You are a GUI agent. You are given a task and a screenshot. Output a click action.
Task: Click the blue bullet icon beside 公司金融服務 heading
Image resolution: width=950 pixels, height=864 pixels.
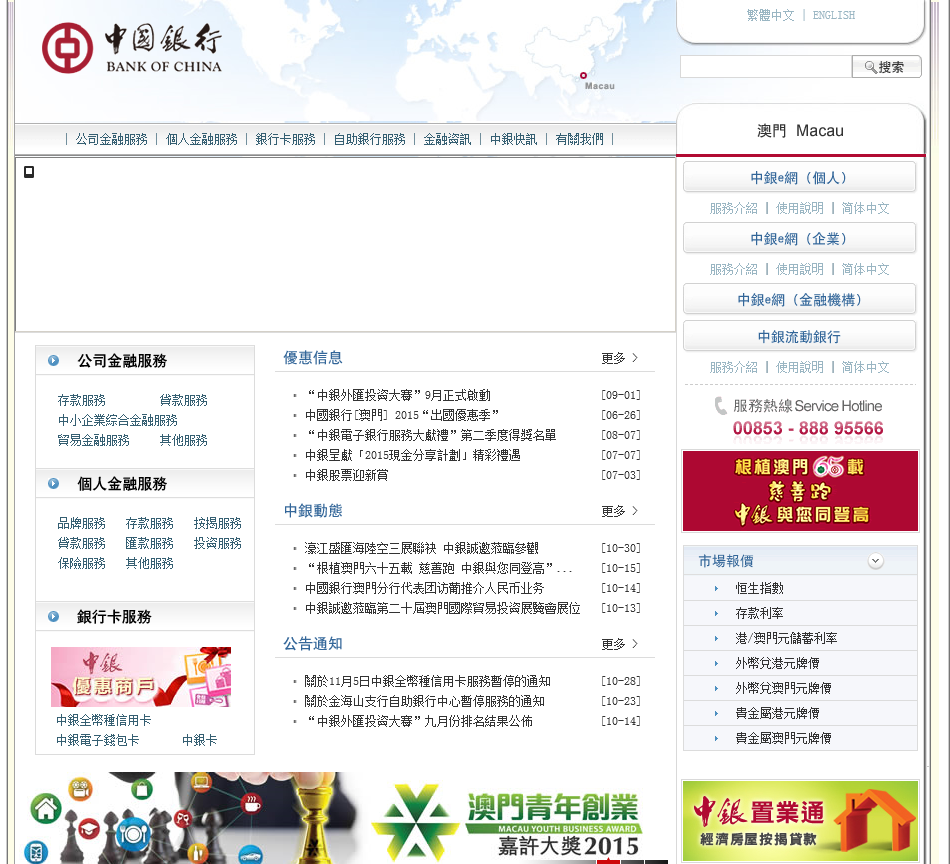coord(53,361)
